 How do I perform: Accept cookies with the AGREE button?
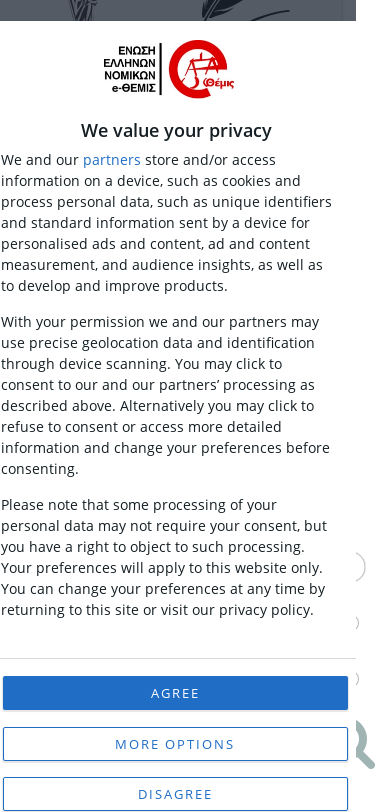[x=175, y=693]
